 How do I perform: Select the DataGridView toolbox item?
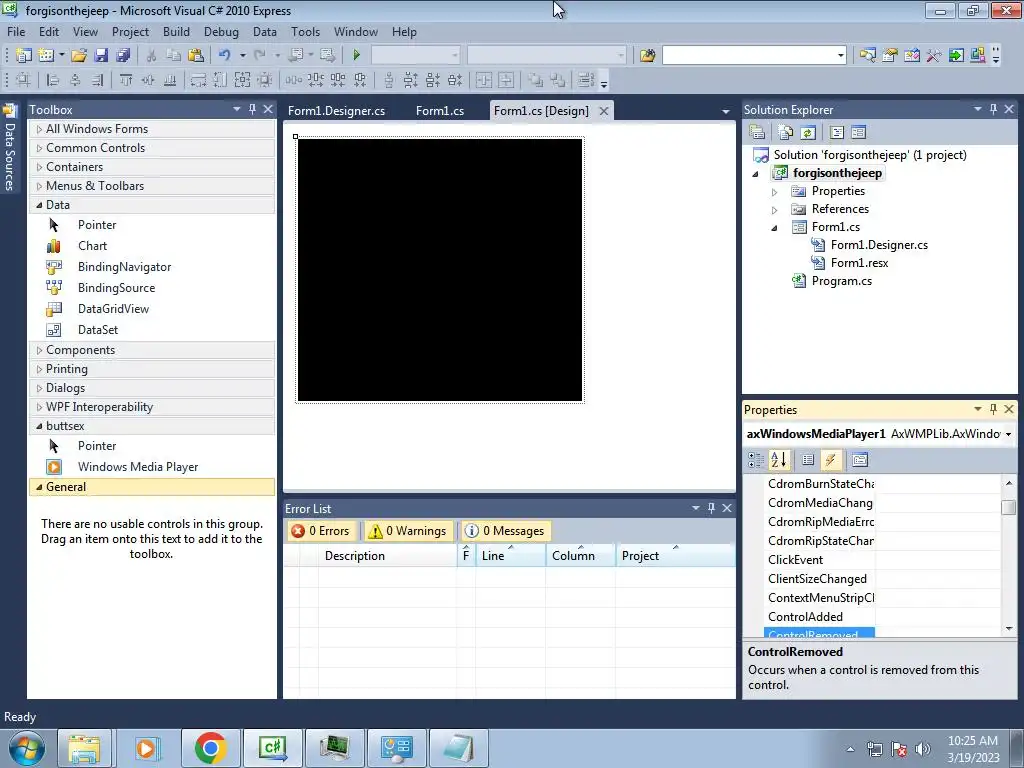(x=113, y=309)
